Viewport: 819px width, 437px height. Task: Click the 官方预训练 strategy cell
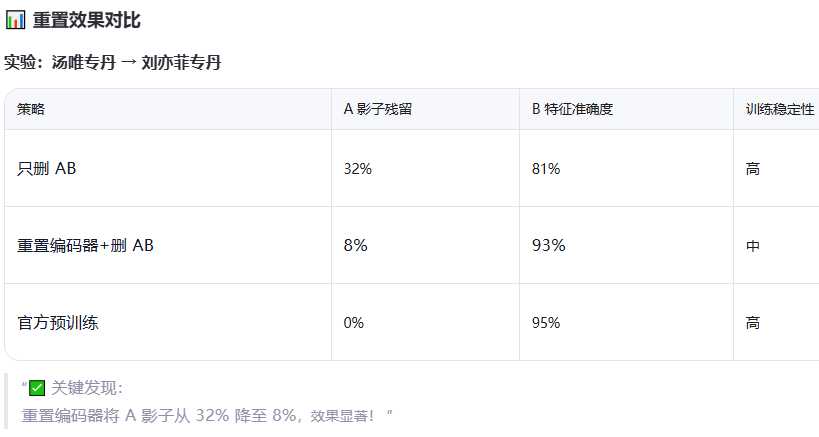[x=59, y=323]
